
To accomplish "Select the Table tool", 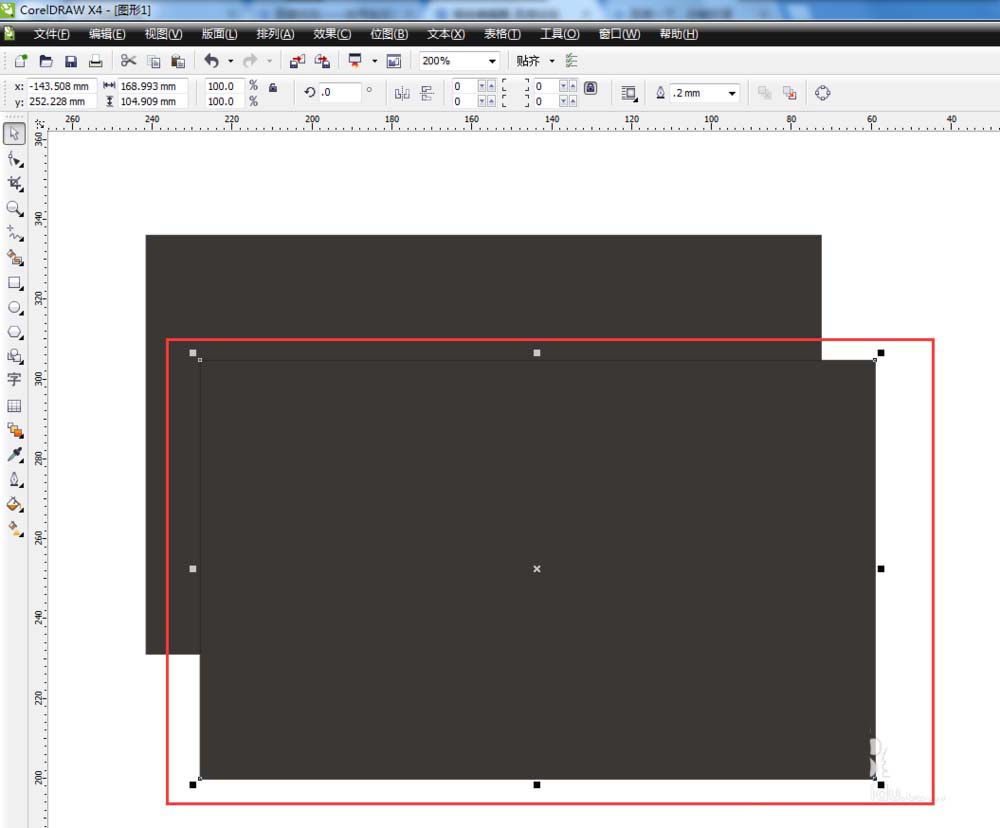I will coord(15,406).
